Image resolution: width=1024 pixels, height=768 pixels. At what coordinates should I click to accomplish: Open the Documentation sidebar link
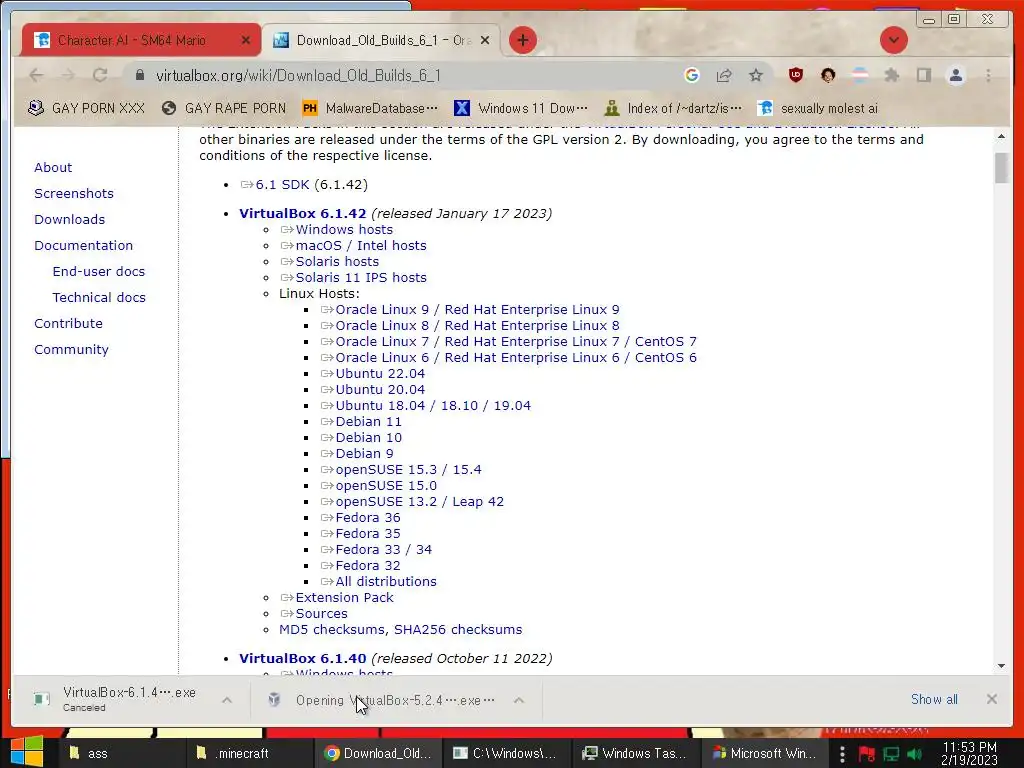pyautogui.click(x=84, y=246)
